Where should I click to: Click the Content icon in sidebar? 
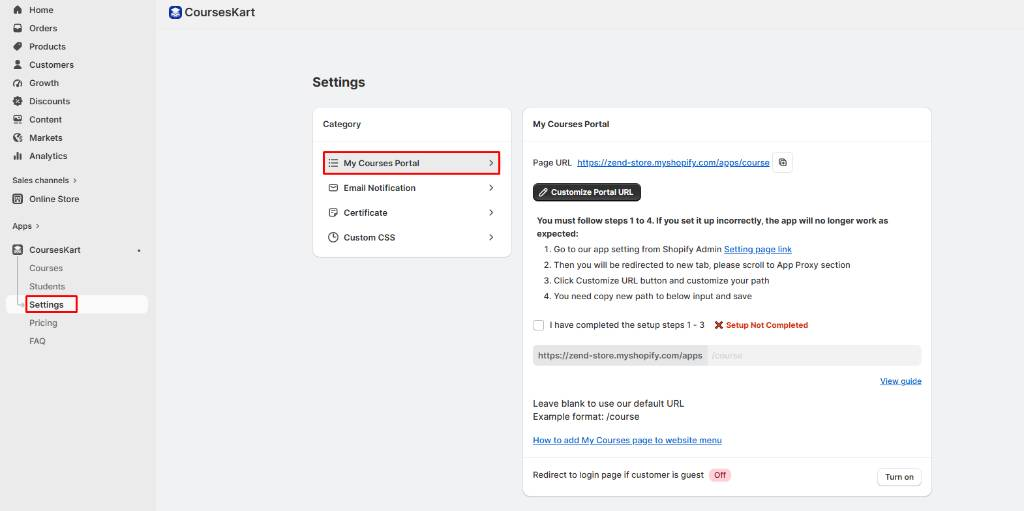18,120
